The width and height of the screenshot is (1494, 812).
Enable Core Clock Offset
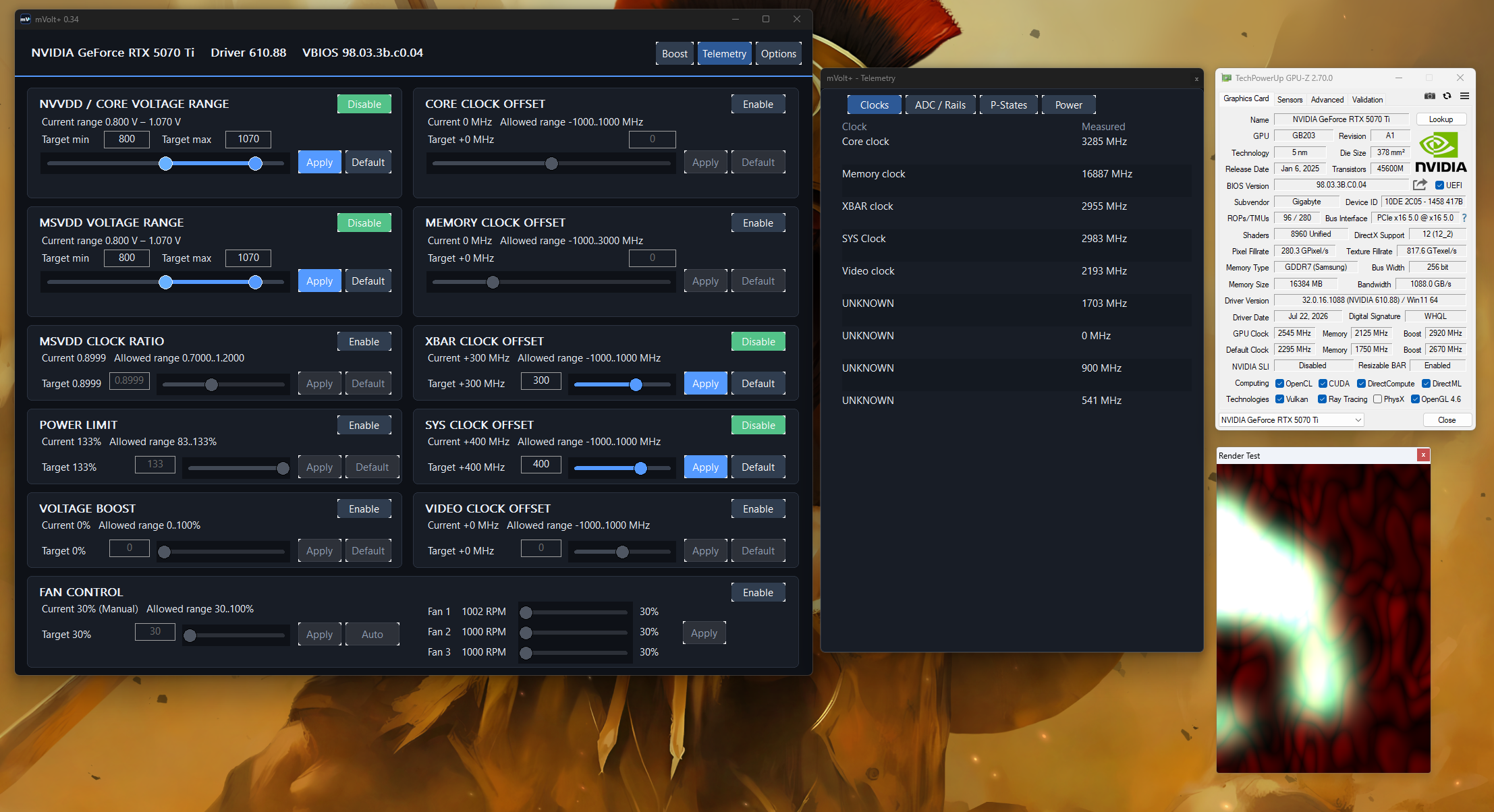click(758, 104)
